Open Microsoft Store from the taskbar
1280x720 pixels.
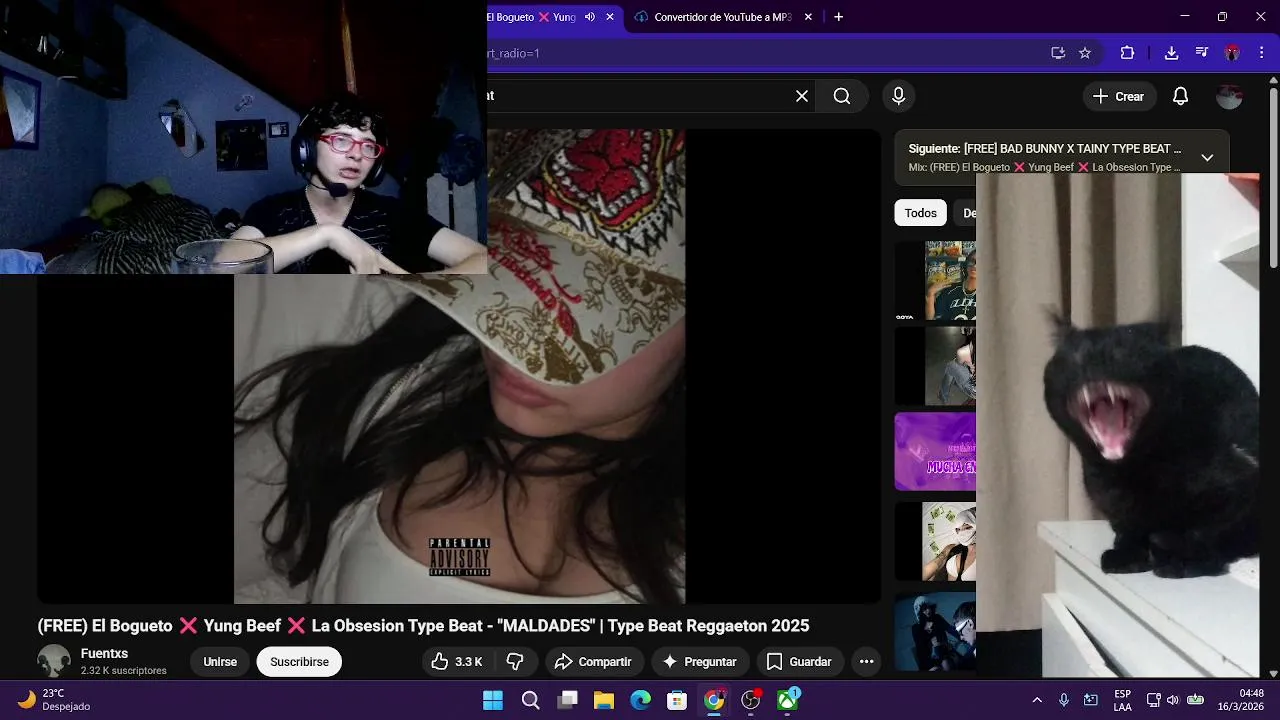click(x=677, y=700)
